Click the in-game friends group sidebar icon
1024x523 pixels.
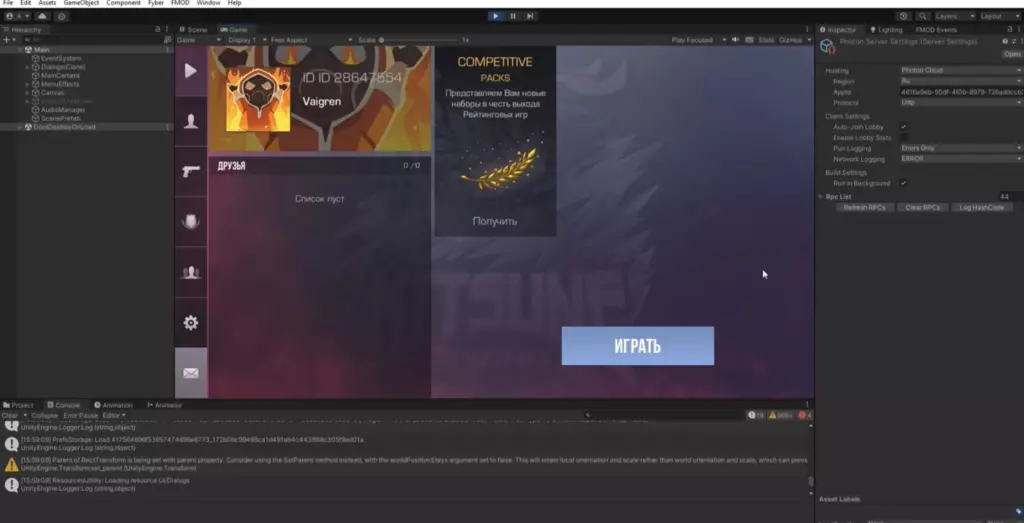click(191, 272)
